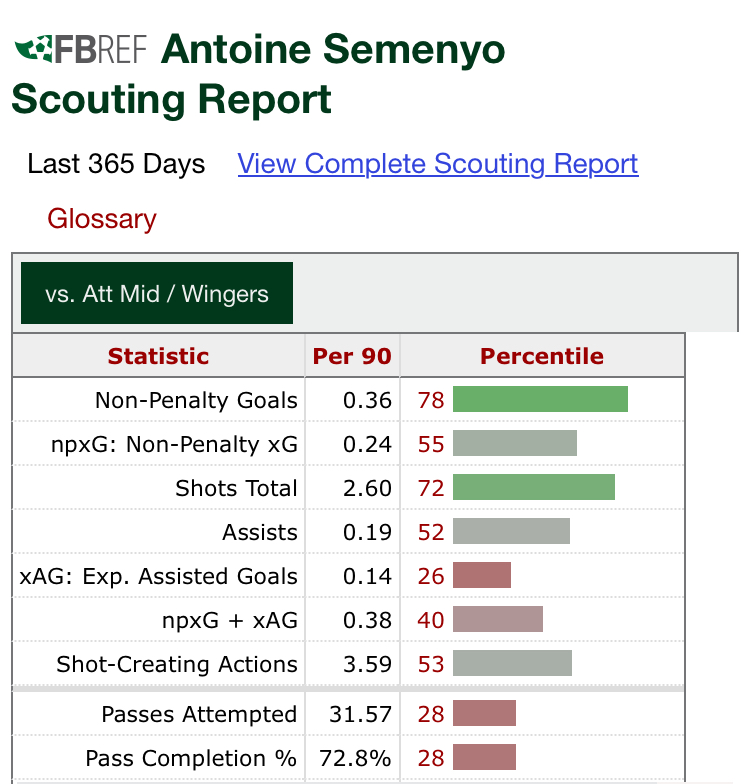
Task: Click the Pass Completion % label
Action: click(191, 757)
